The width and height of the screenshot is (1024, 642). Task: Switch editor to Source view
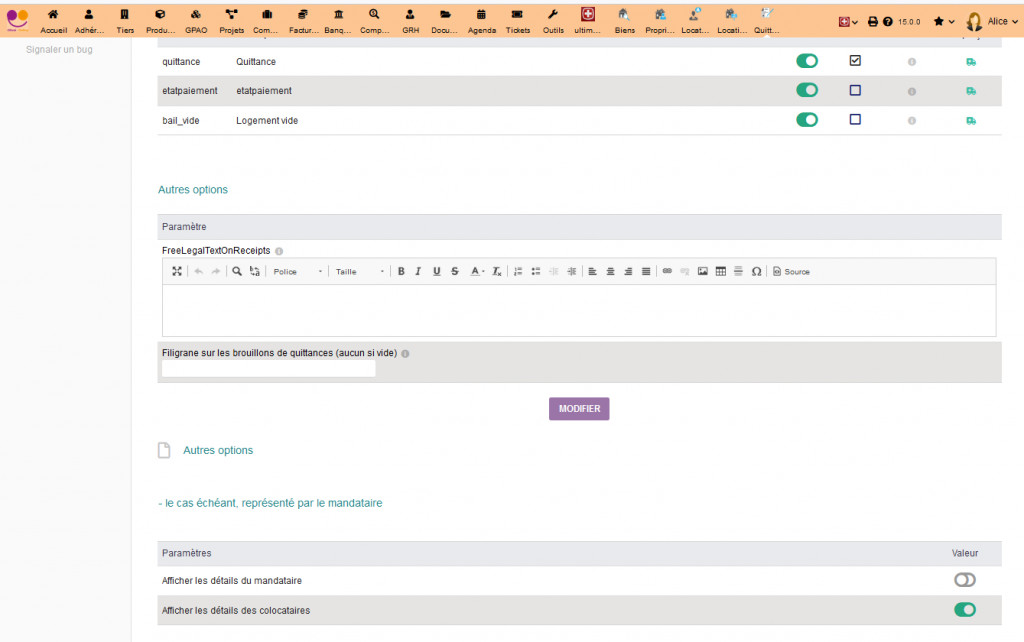[792, 271]
